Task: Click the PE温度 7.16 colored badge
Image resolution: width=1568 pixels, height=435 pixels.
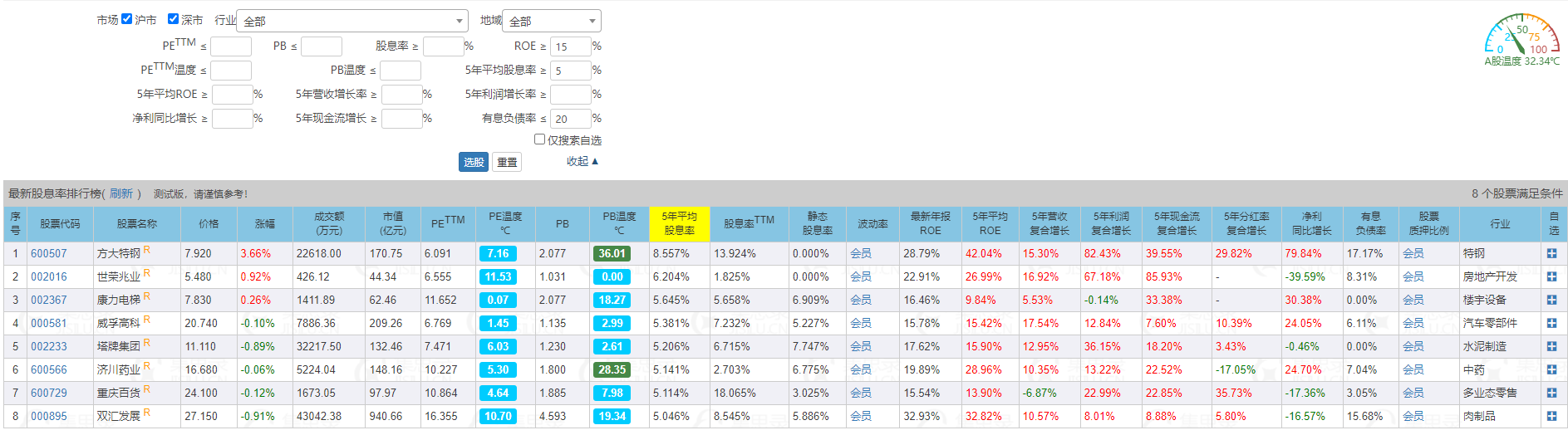Action: pos(498,254)
